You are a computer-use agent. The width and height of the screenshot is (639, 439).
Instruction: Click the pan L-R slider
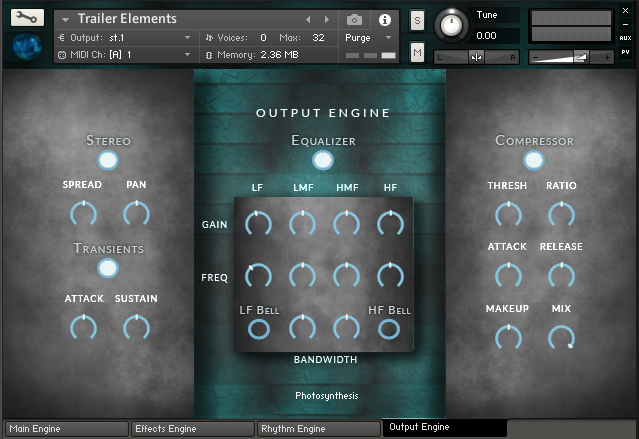(476, 57)
